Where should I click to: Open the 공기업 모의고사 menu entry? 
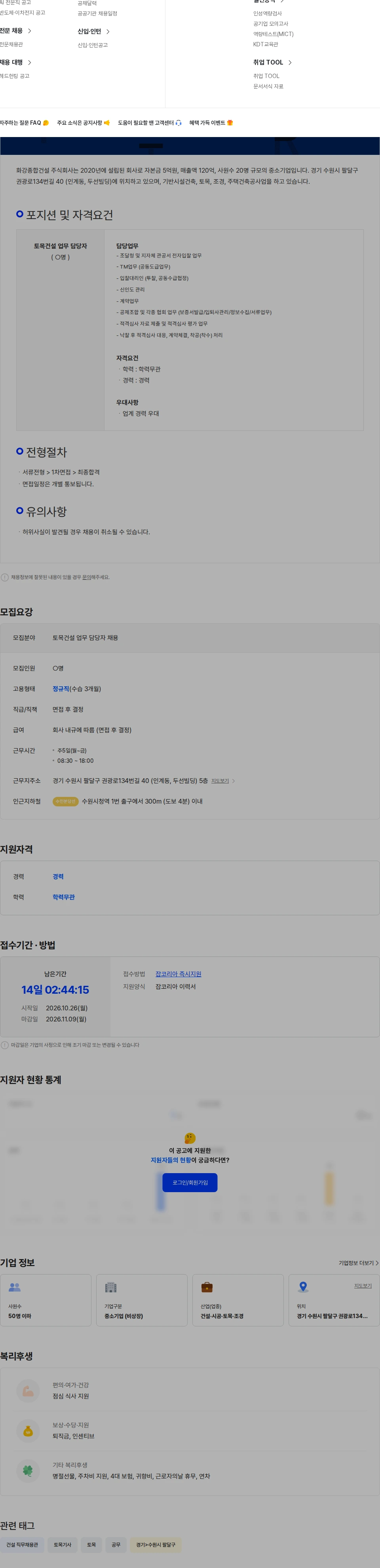click(271, 24)
